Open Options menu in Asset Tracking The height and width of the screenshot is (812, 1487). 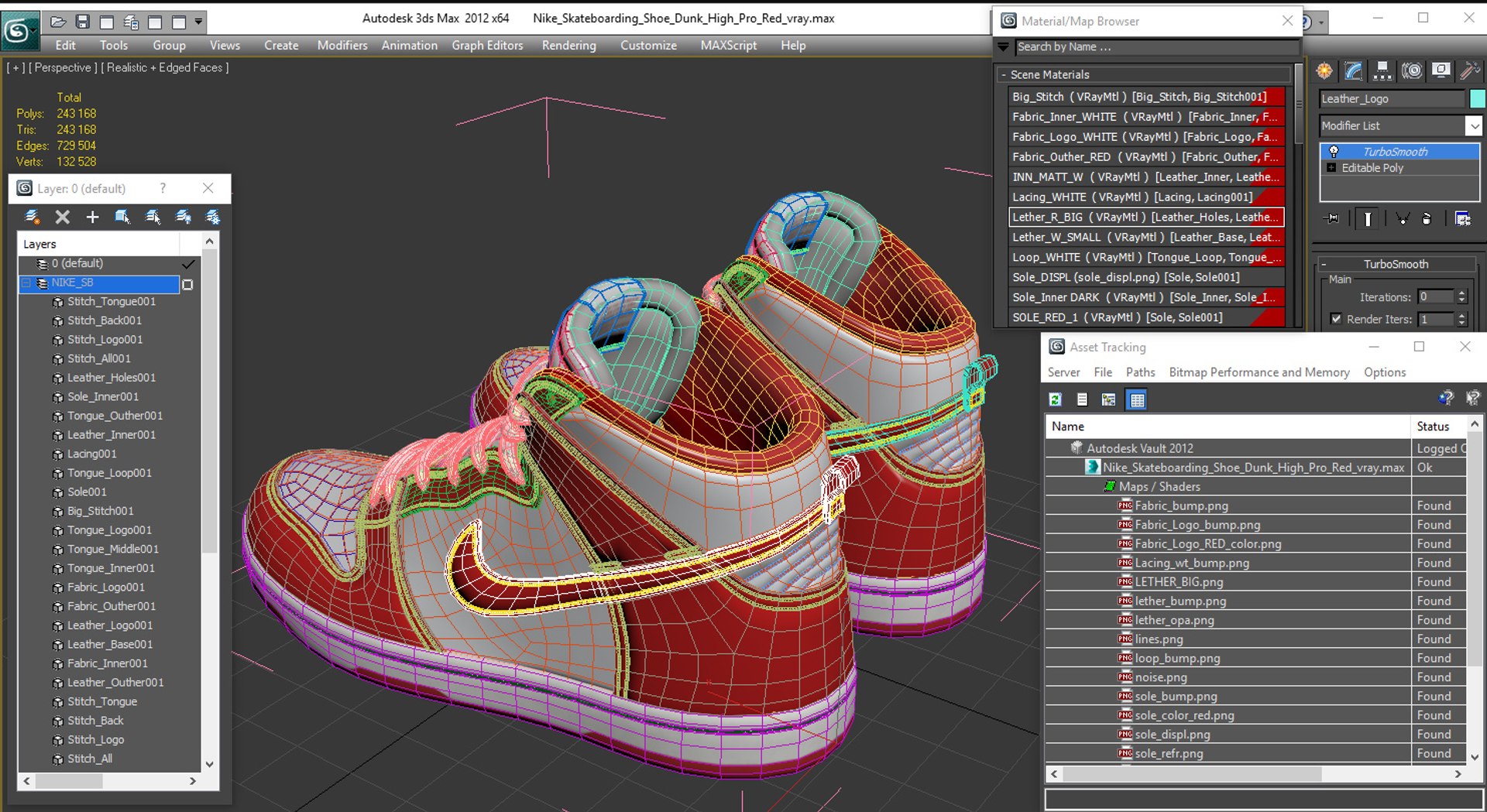[1385, 372]
